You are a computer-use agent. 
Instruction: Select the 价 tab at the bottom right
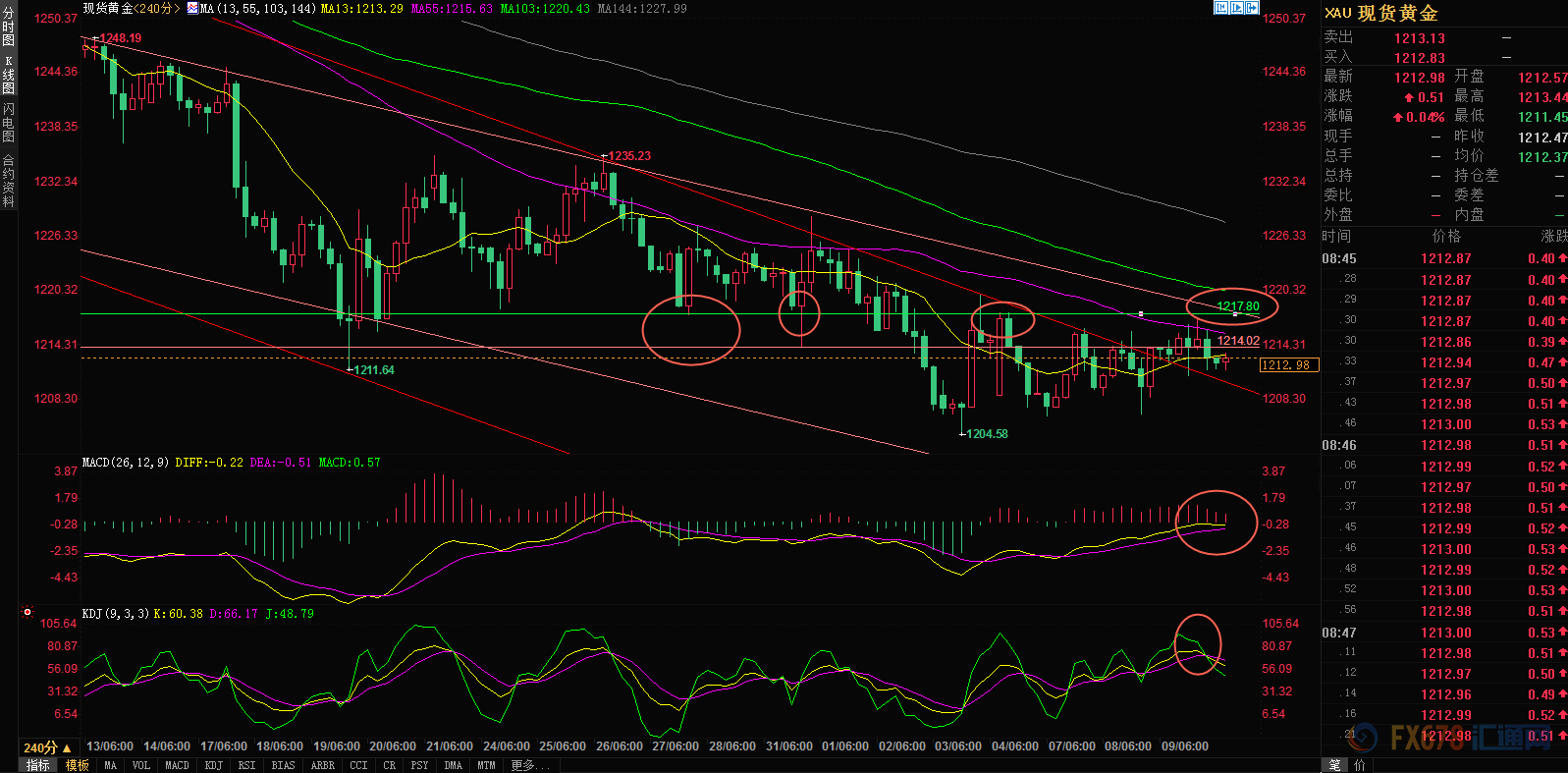[1360, 765]
